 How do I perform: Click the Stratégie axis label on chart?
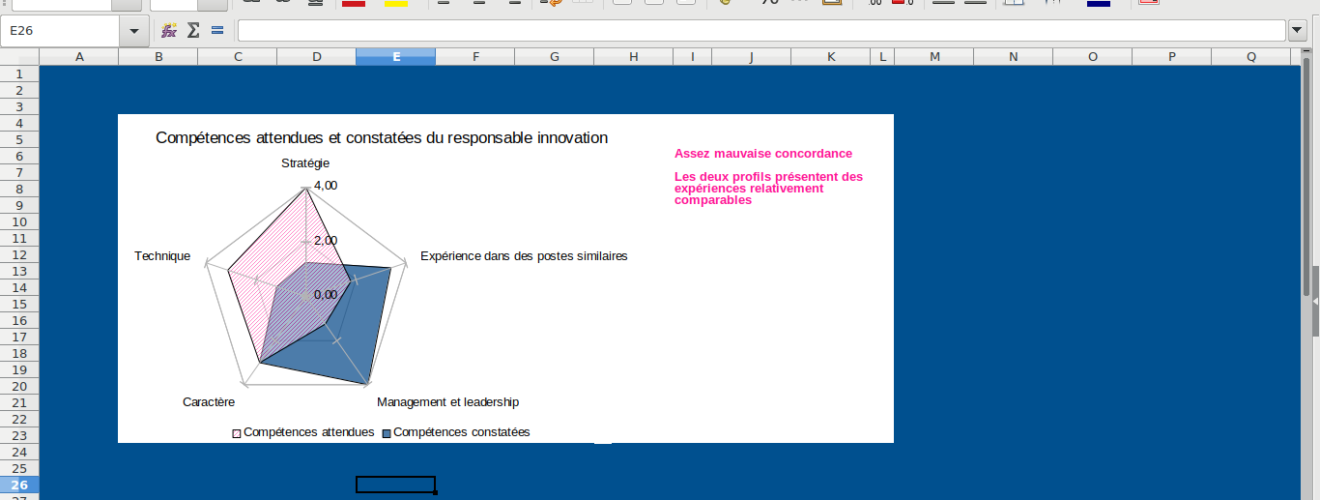(x=305, y=163)
